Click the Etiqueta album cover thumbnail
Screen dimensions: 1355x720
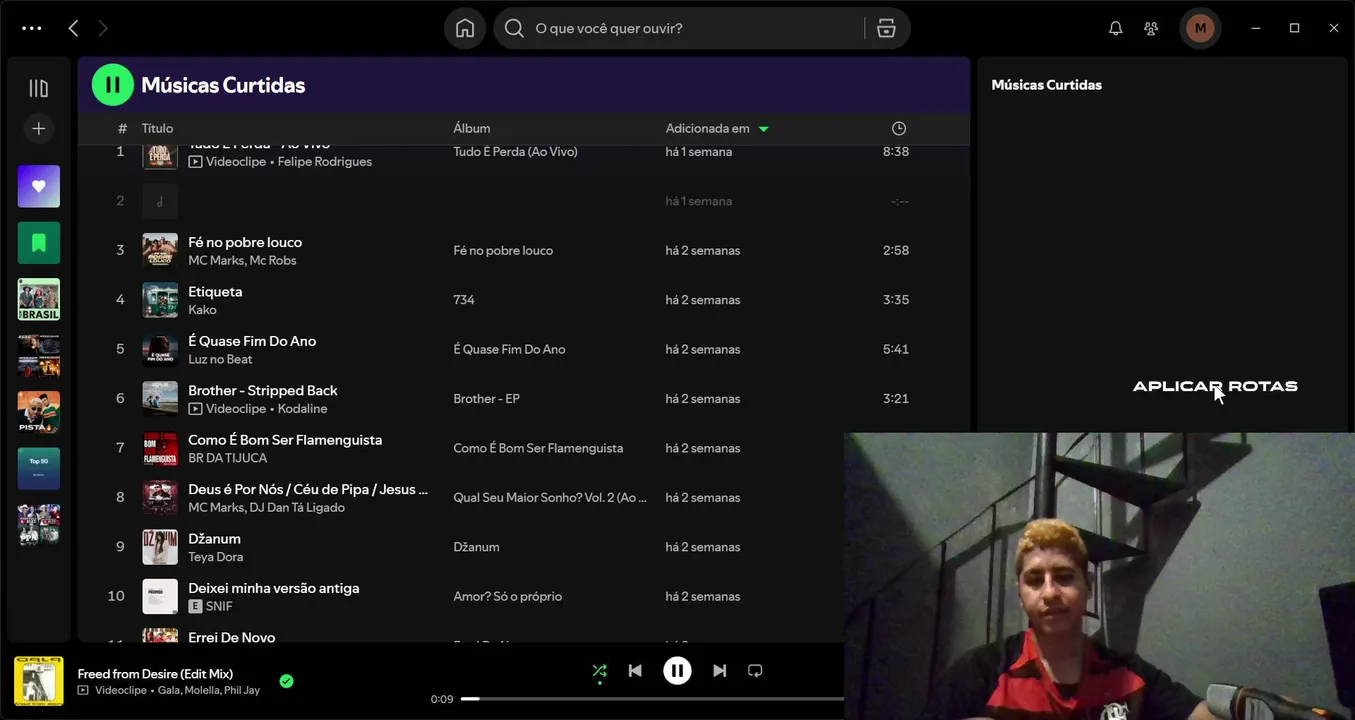(x=160, y=300)
